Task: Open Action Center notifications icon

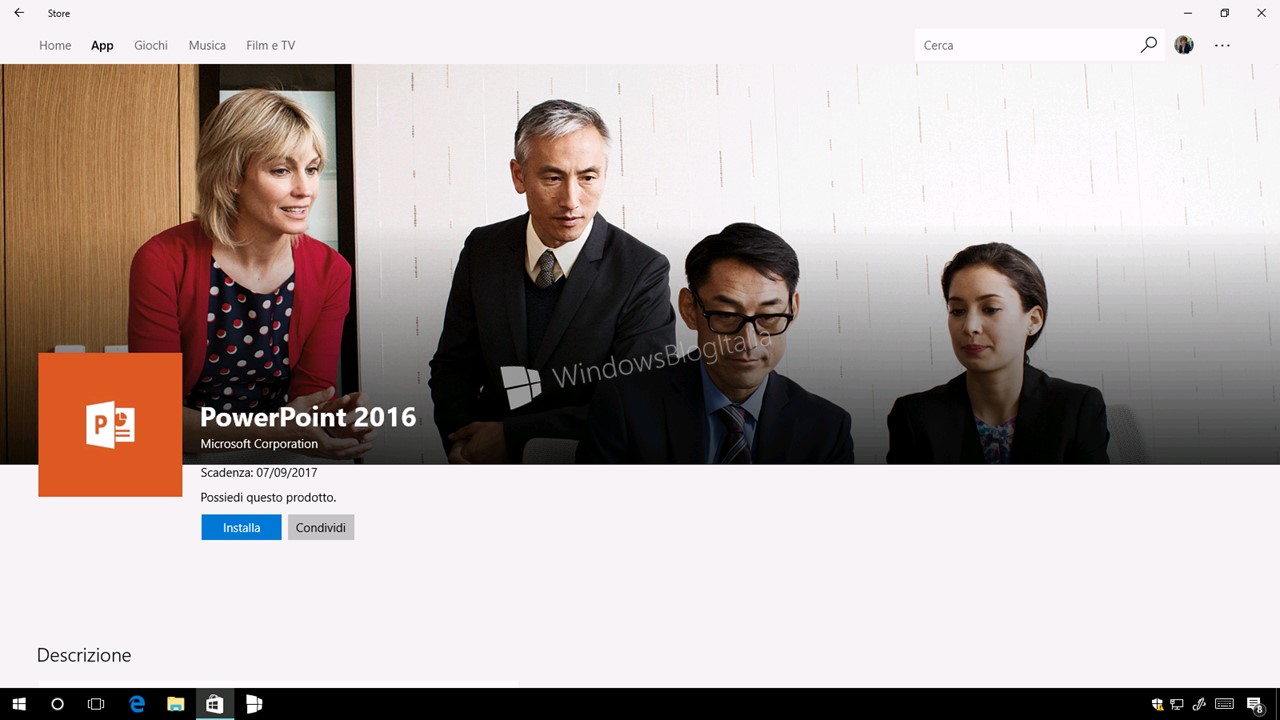Action: [1255, 704]
